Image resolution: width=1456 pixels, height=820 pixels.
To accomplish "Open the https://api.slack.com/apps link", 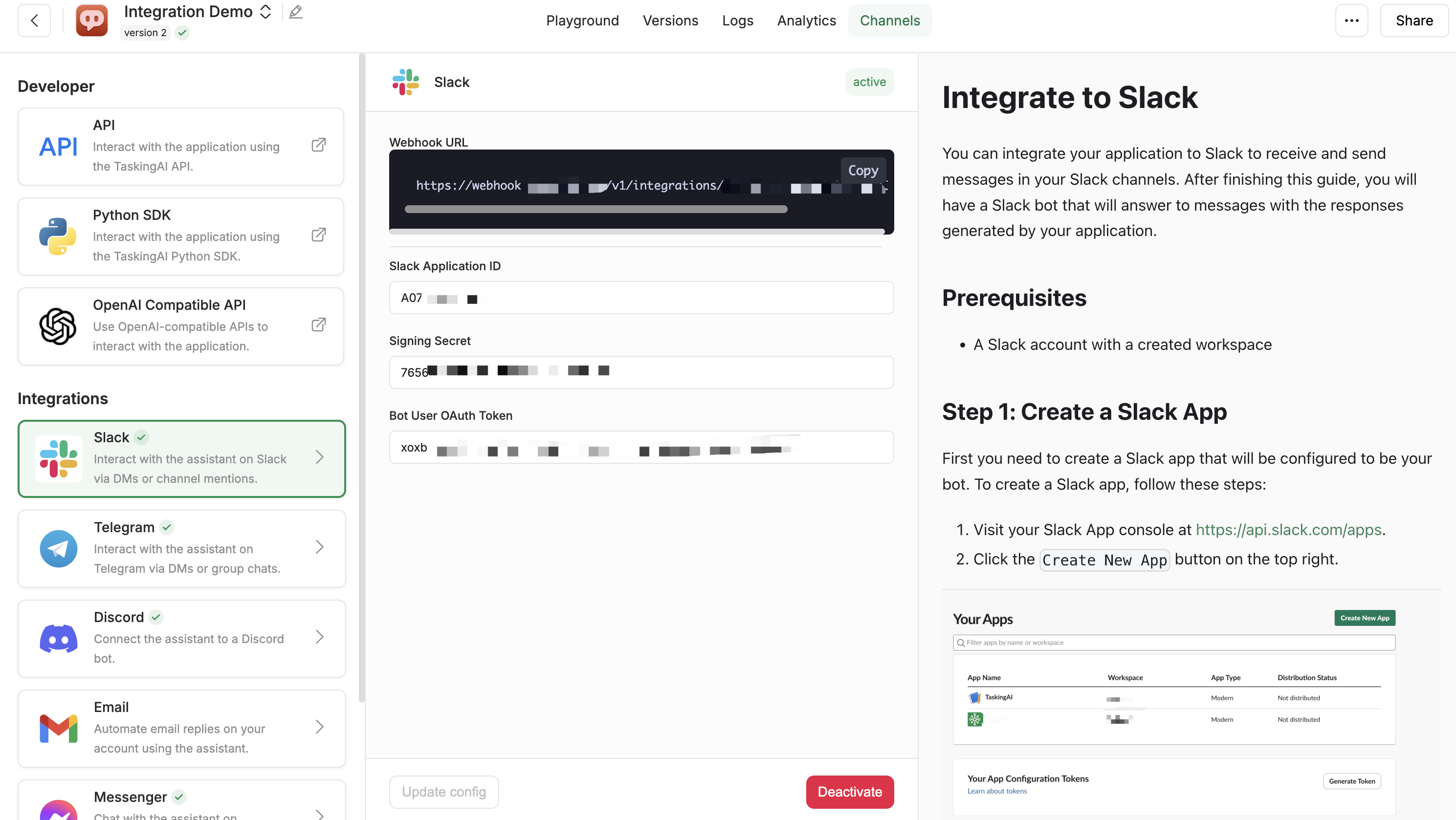I will pyautogui.click(x=1288, y=530).
